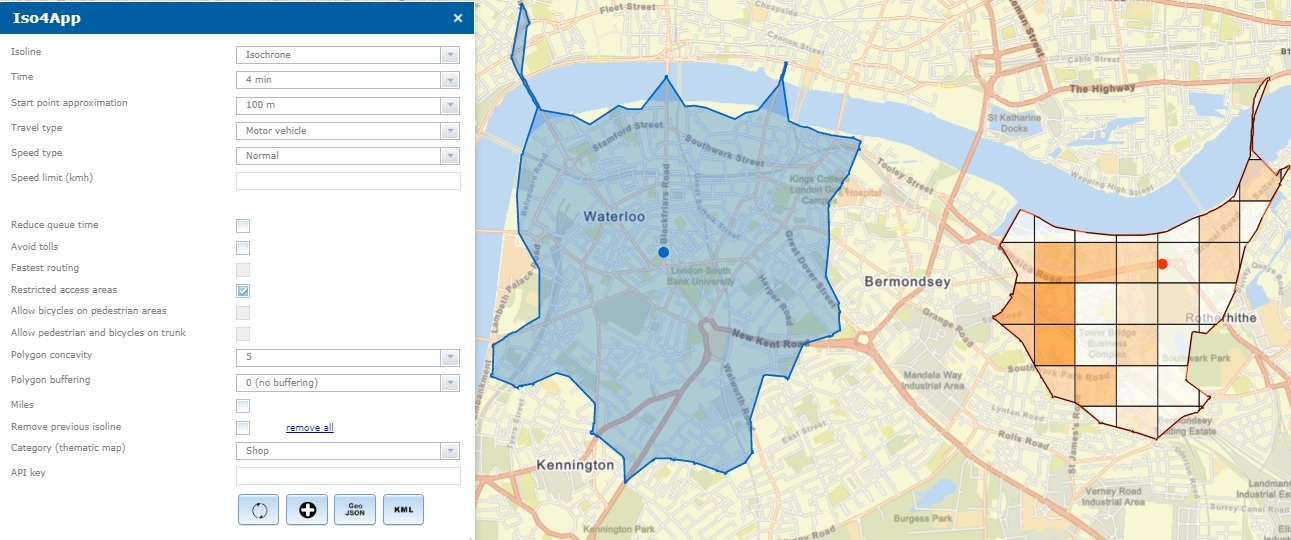Click the add isoline plus button
Screen dimensions: 1291x540
[307, 510]
